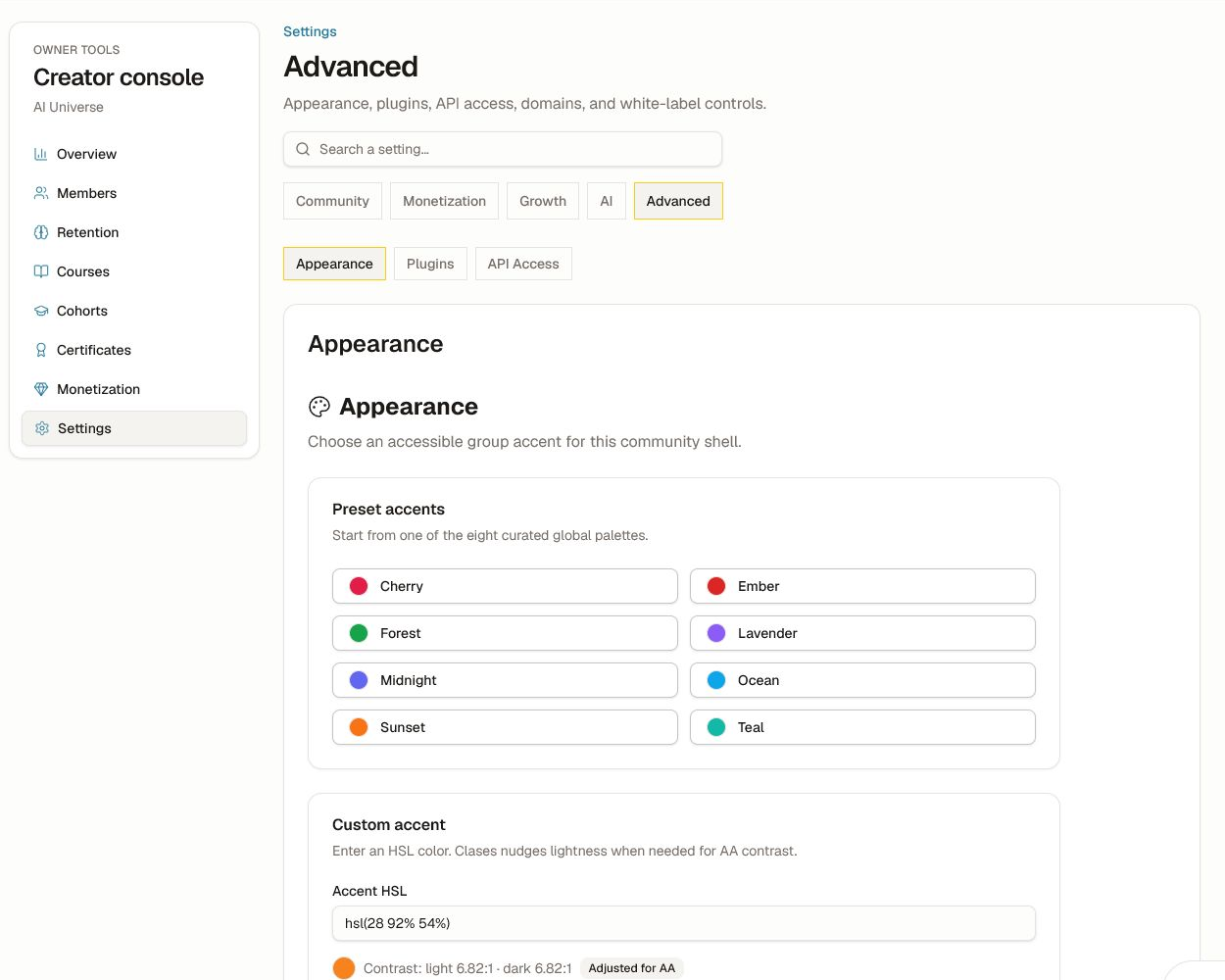1225x980 pixels.
Task: Click the Lavender purple color dot
Action: [x=716, y=633]
